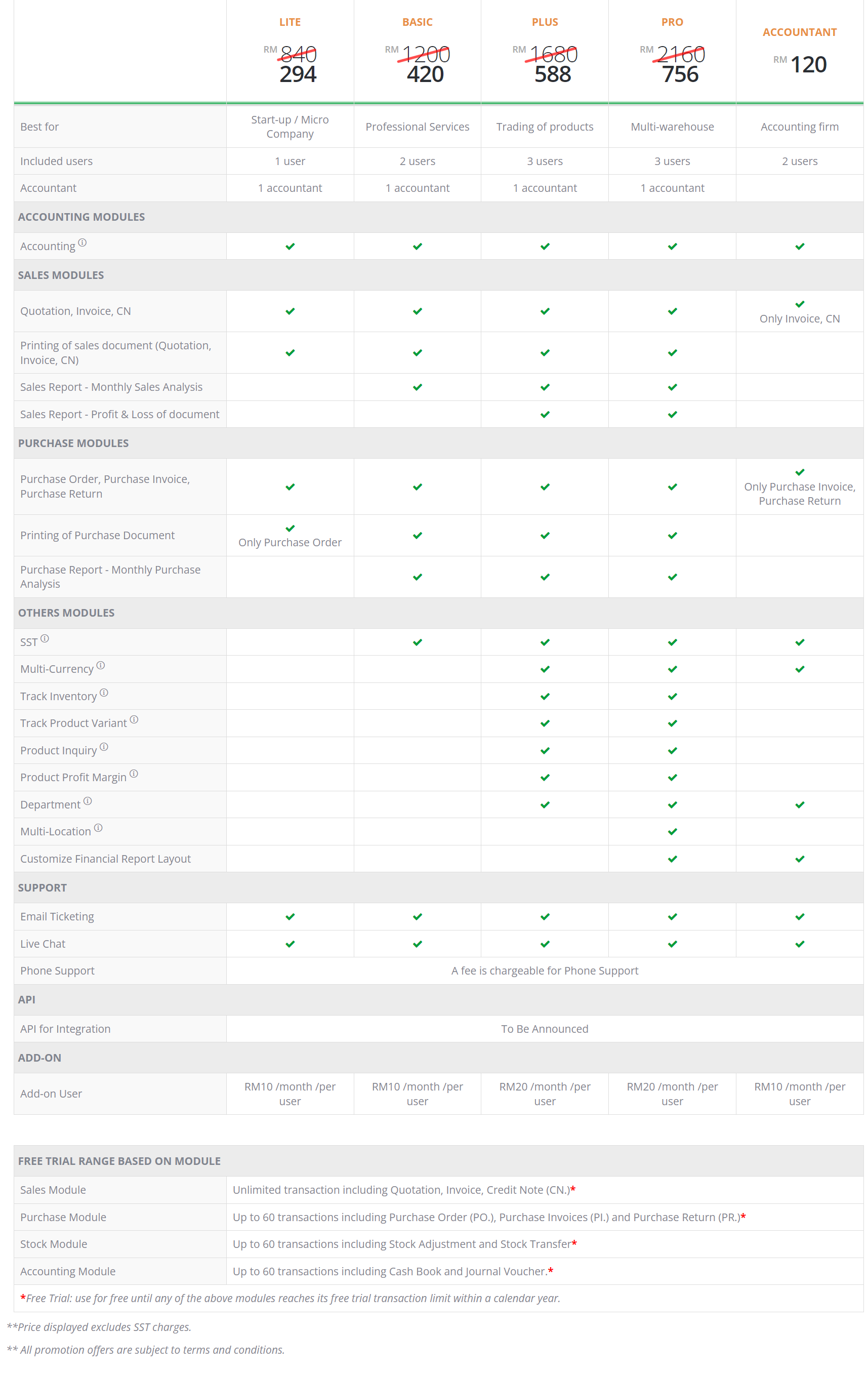Click the Product Profit Margin info icon
Viewport: 868px width, 1374px height.
(134, 774)
